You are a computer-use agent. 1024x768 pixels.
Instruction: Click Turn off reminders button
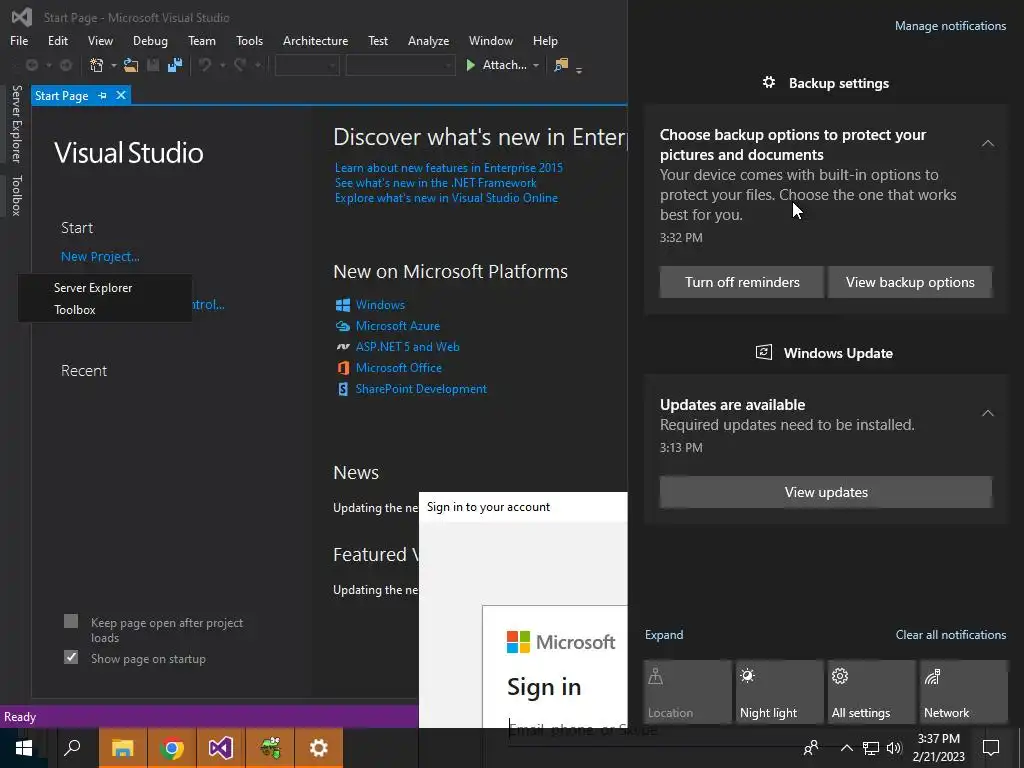click(742, 282)
